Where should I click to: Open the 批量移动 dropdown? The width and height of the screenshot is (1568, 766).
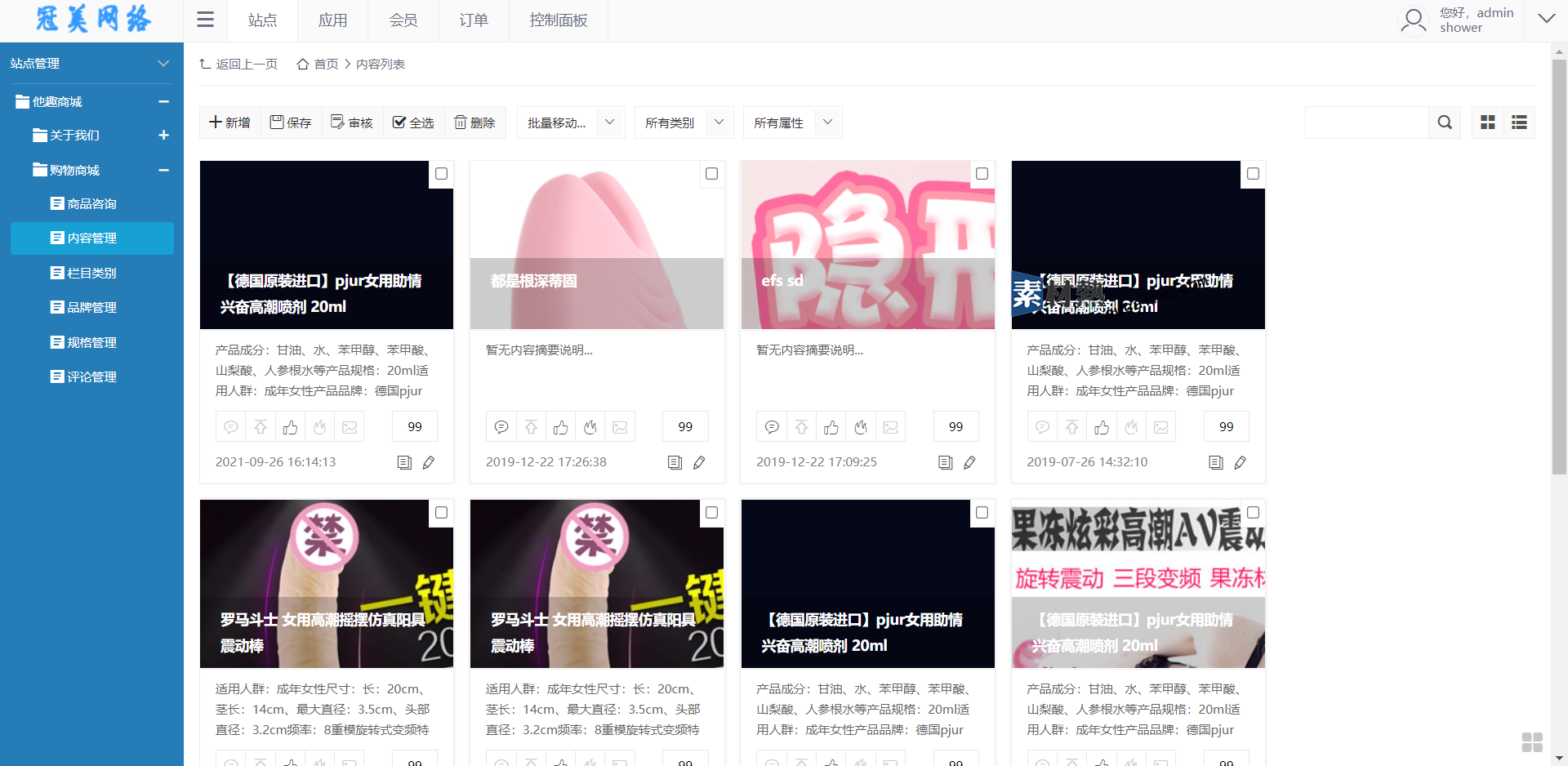(x=571, y=122)
